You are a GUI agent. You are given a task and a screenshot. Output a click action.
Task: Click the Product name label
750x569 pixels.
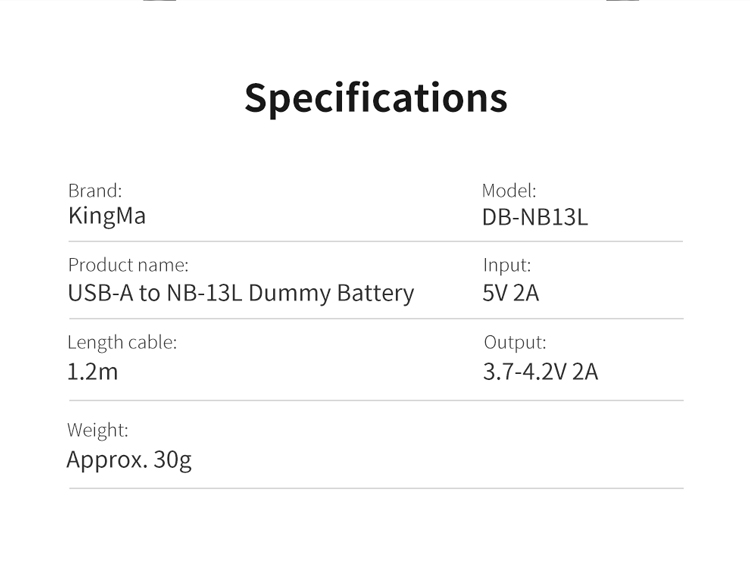[128, 265]
